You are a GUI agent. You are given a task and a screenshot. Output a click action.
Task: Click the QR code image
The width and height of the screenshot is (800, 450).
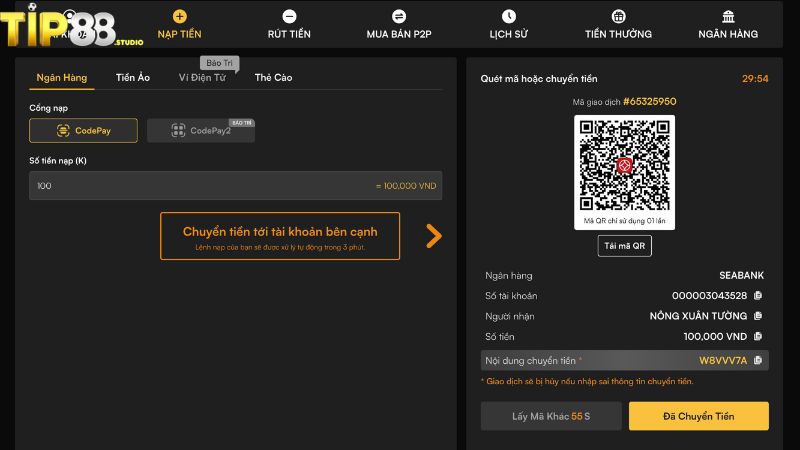pos(624,165)
